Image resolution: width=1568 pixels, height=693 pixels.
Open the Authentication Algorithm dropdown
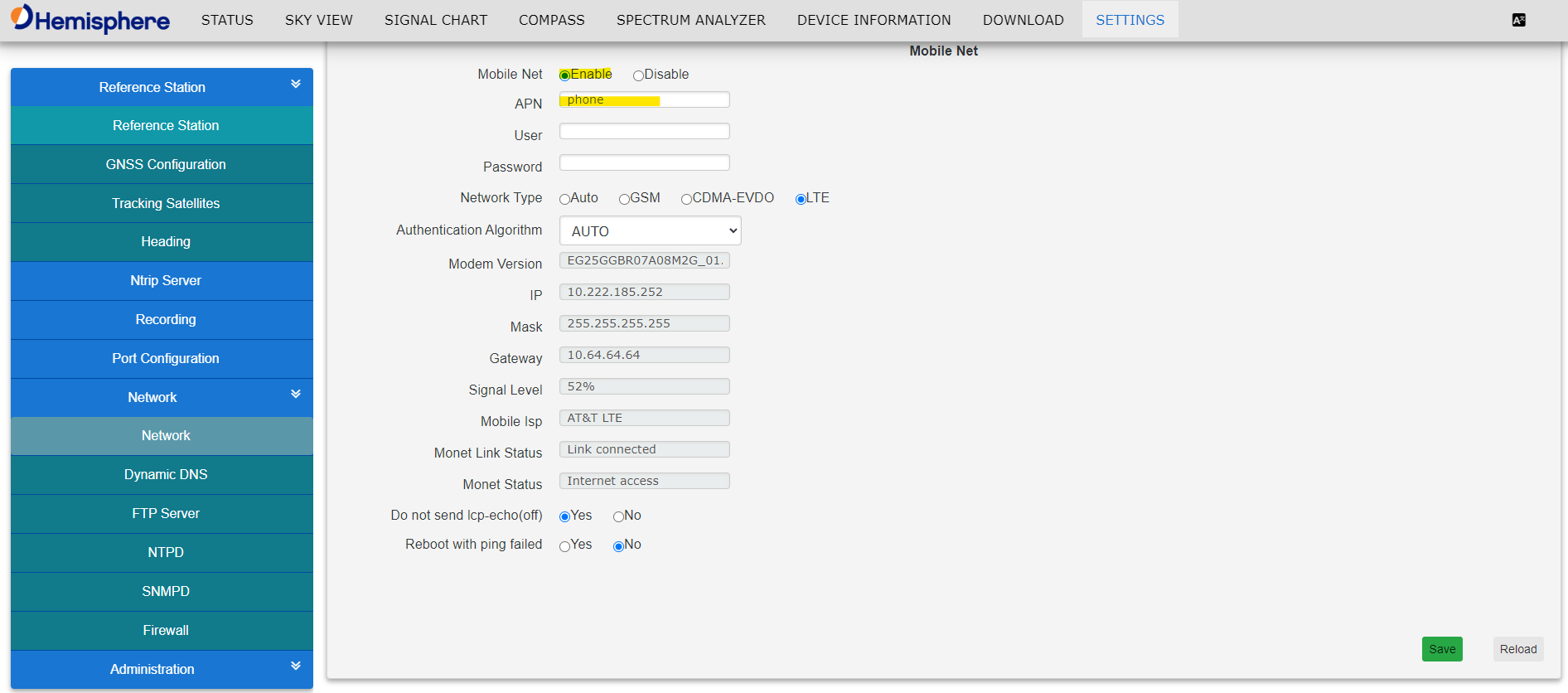(x=650, y=230)
